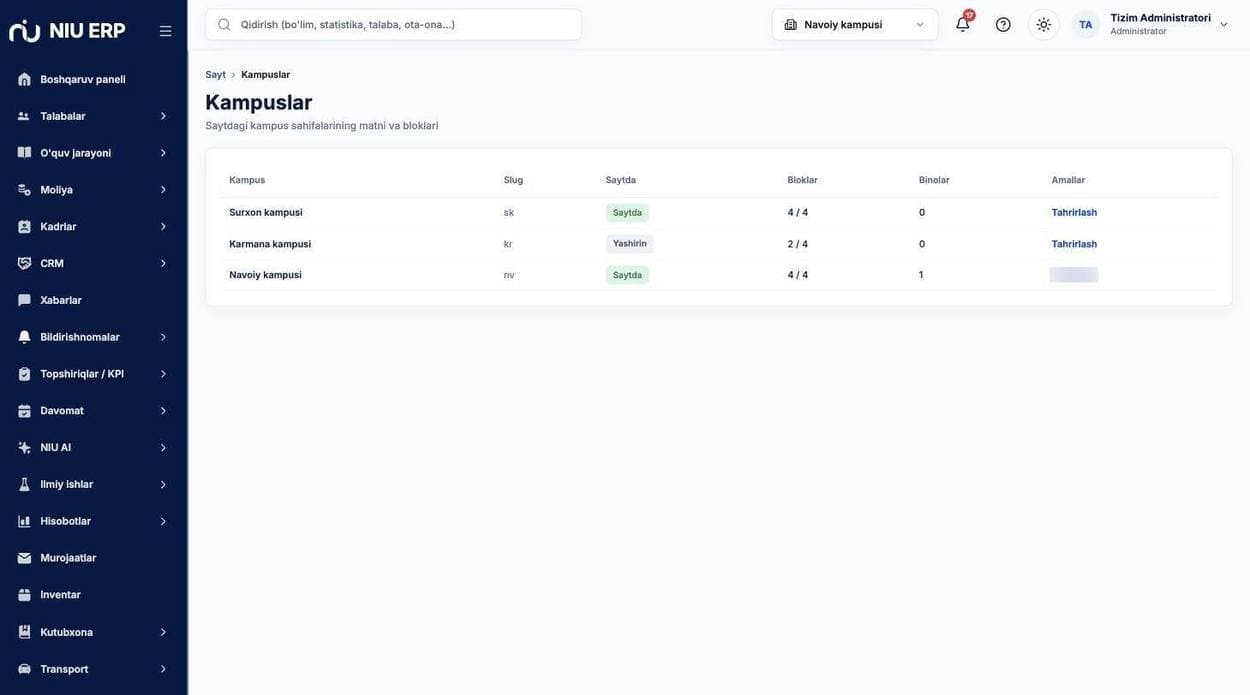Viewport: 1250px width, 695px height.
Task: Click Tahrirlash for Karmana kampusi
Action: pos(1074,244)
